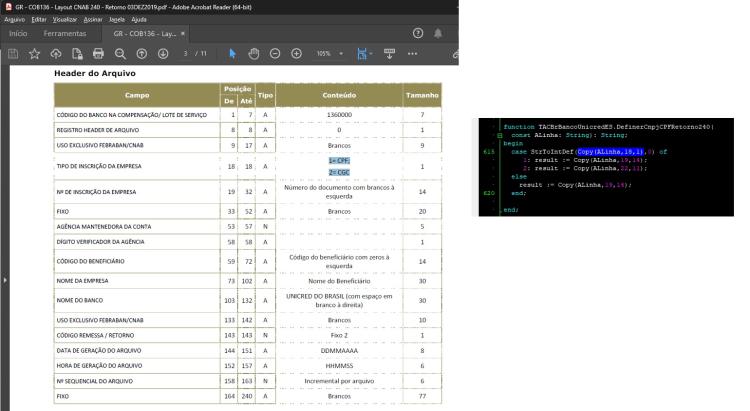Click selected 'Copy(ALinha,18,1)' in code editor

point(611,152)
